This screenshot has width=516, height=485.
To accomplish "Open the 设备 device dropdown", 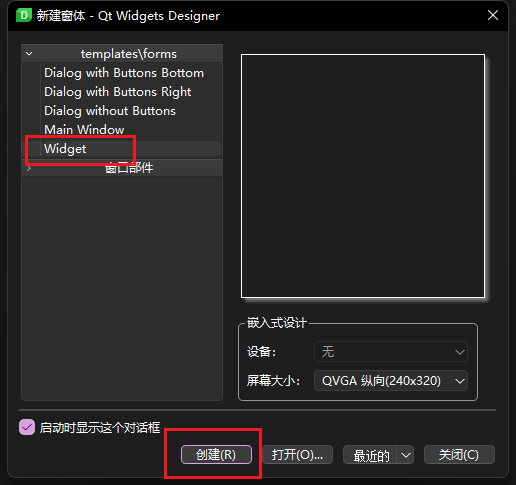I will pos(391,352).
